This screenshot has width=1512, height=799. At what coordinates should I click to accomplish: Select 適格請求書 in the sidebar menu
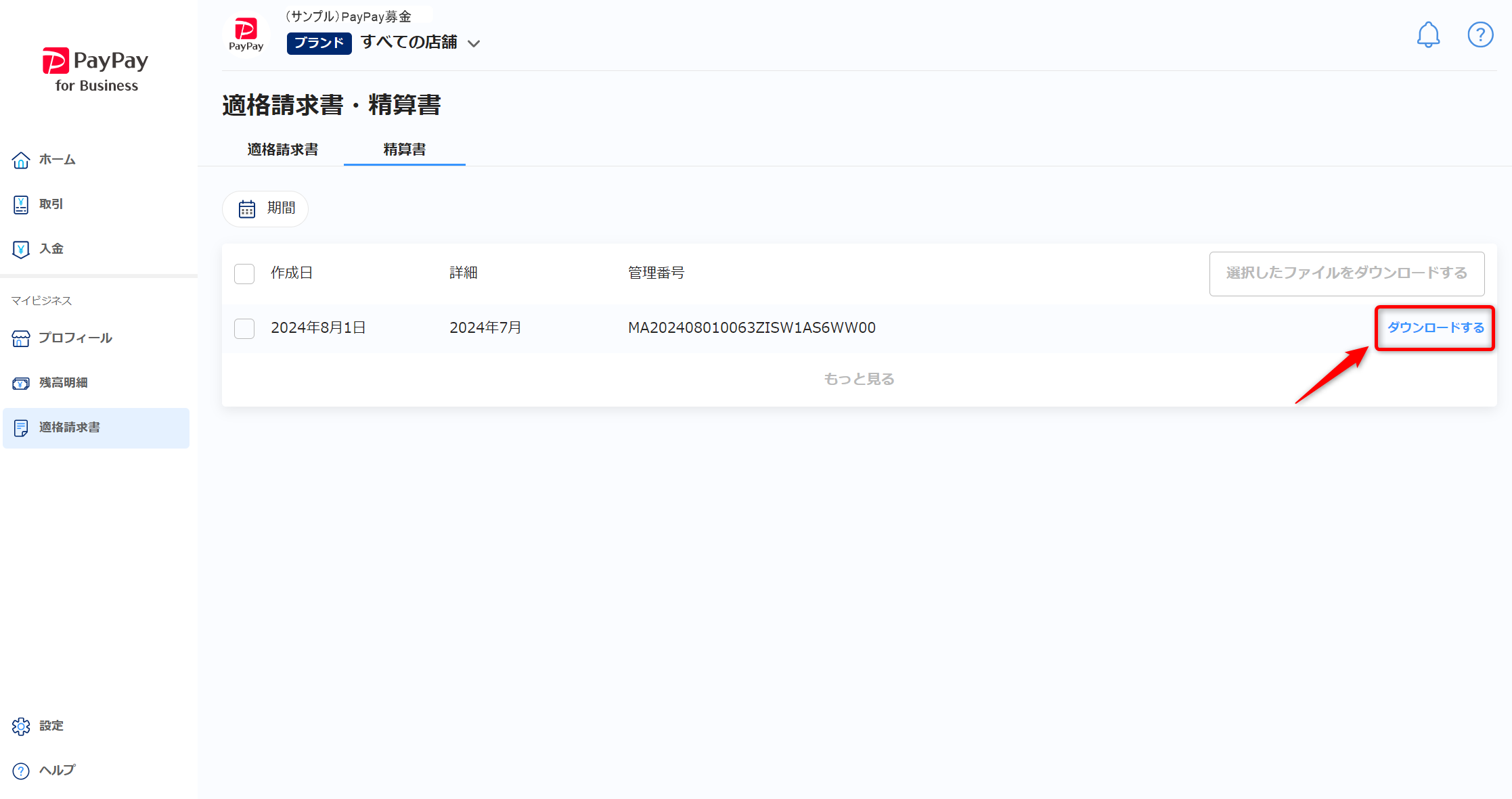(x=96, y=428)
